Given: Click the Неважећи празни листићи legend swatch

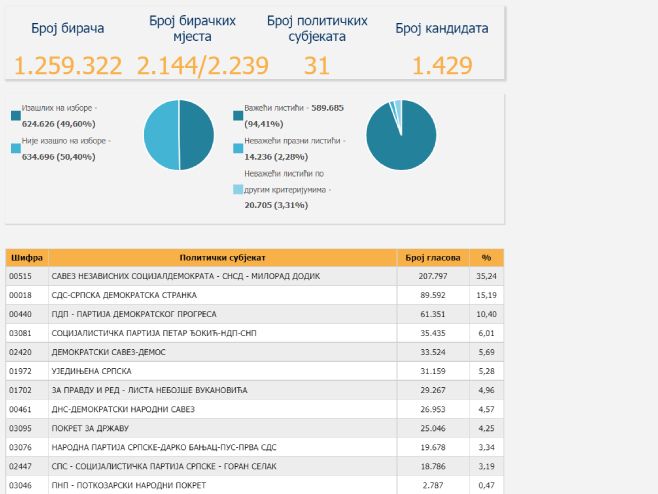Looking at the screenshot, I should click(237, 147).
